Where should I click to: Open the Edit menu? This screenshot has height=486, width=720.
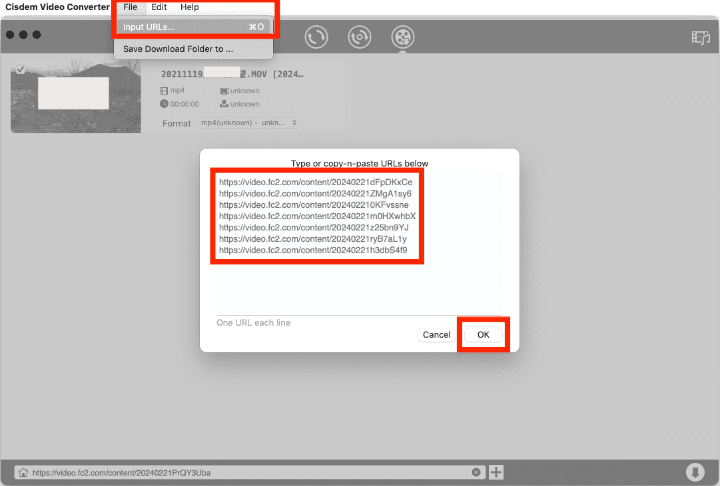coord(159,7)
